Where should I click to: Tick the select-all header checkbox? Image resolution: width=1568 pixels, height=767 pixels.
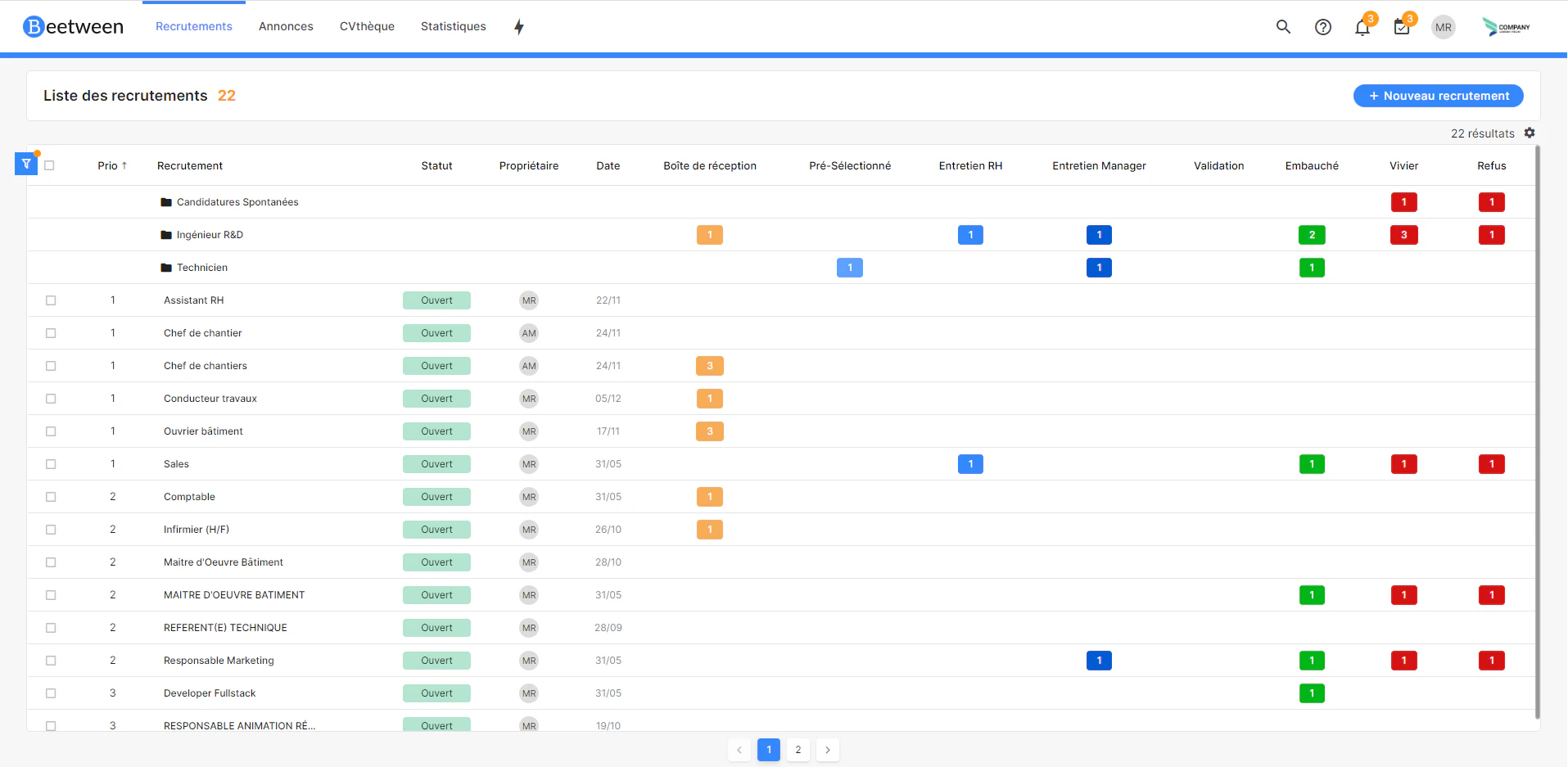(49, 165)
